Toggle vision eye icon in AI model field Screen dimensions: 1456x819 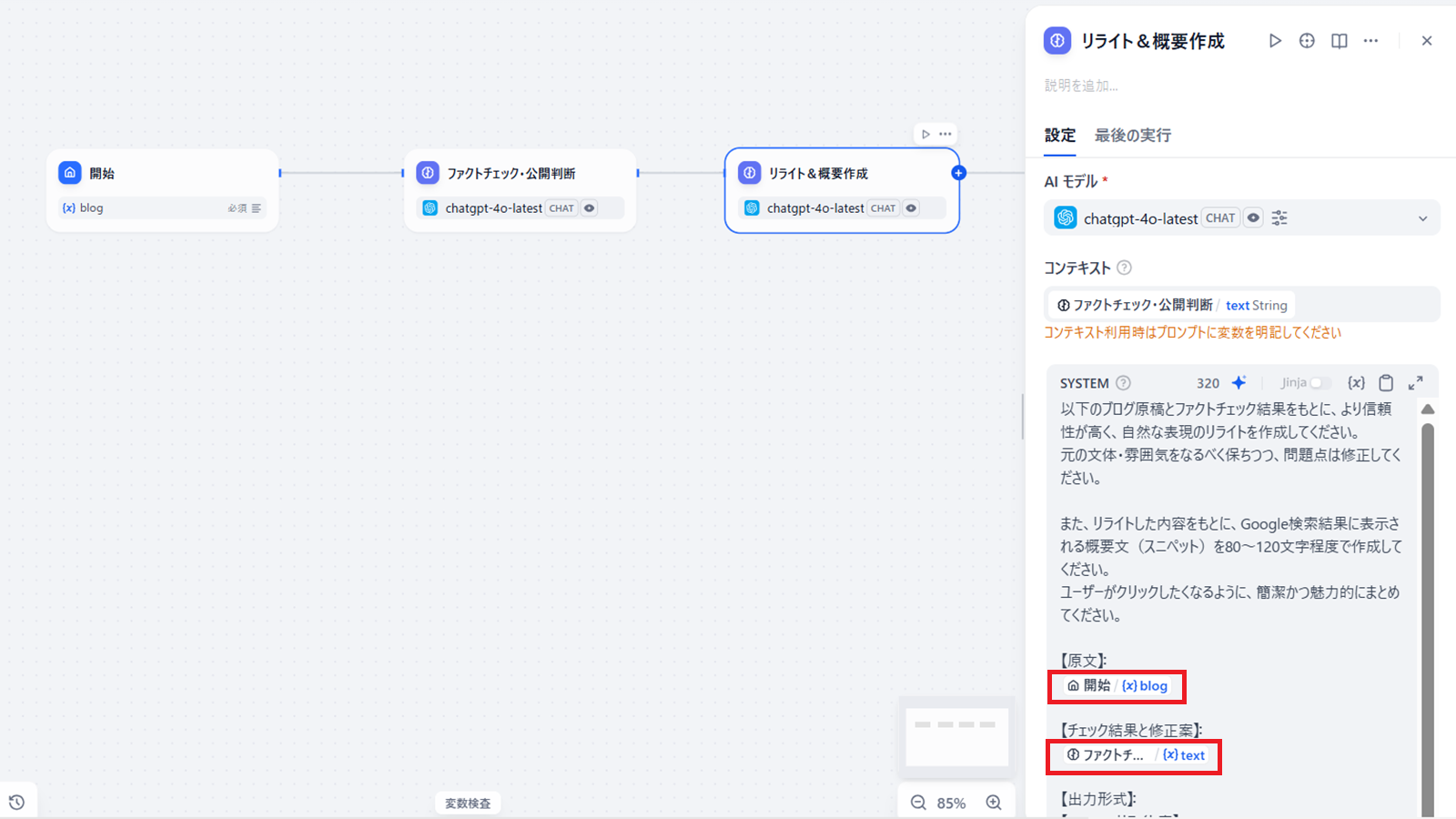1253,218
